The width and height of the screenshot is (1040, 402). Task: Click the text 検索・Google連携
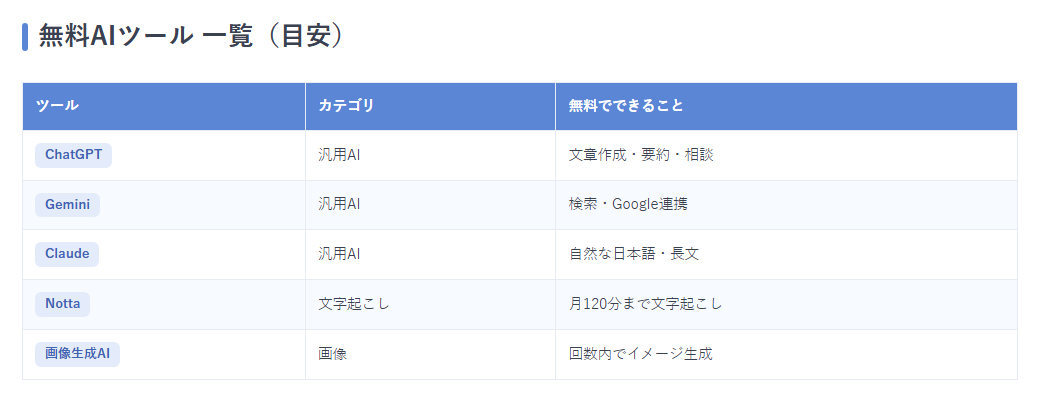pyautogui.click(x=628, y=205)
